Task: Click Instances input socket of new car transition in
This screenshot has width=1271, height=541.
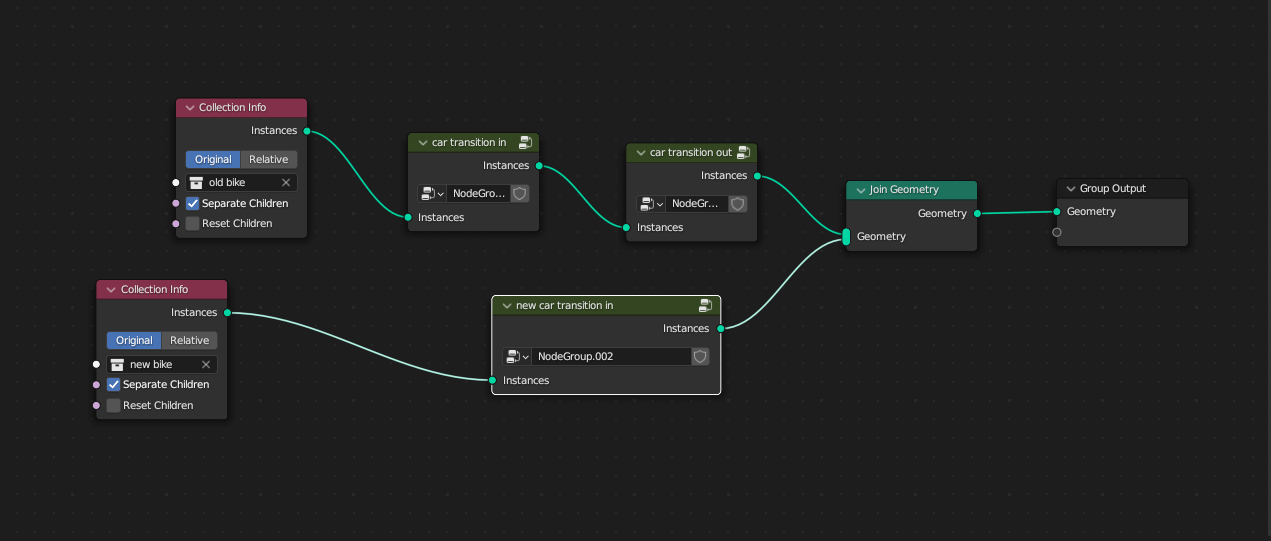Action: pyautogui.click(x=492, y=381)
